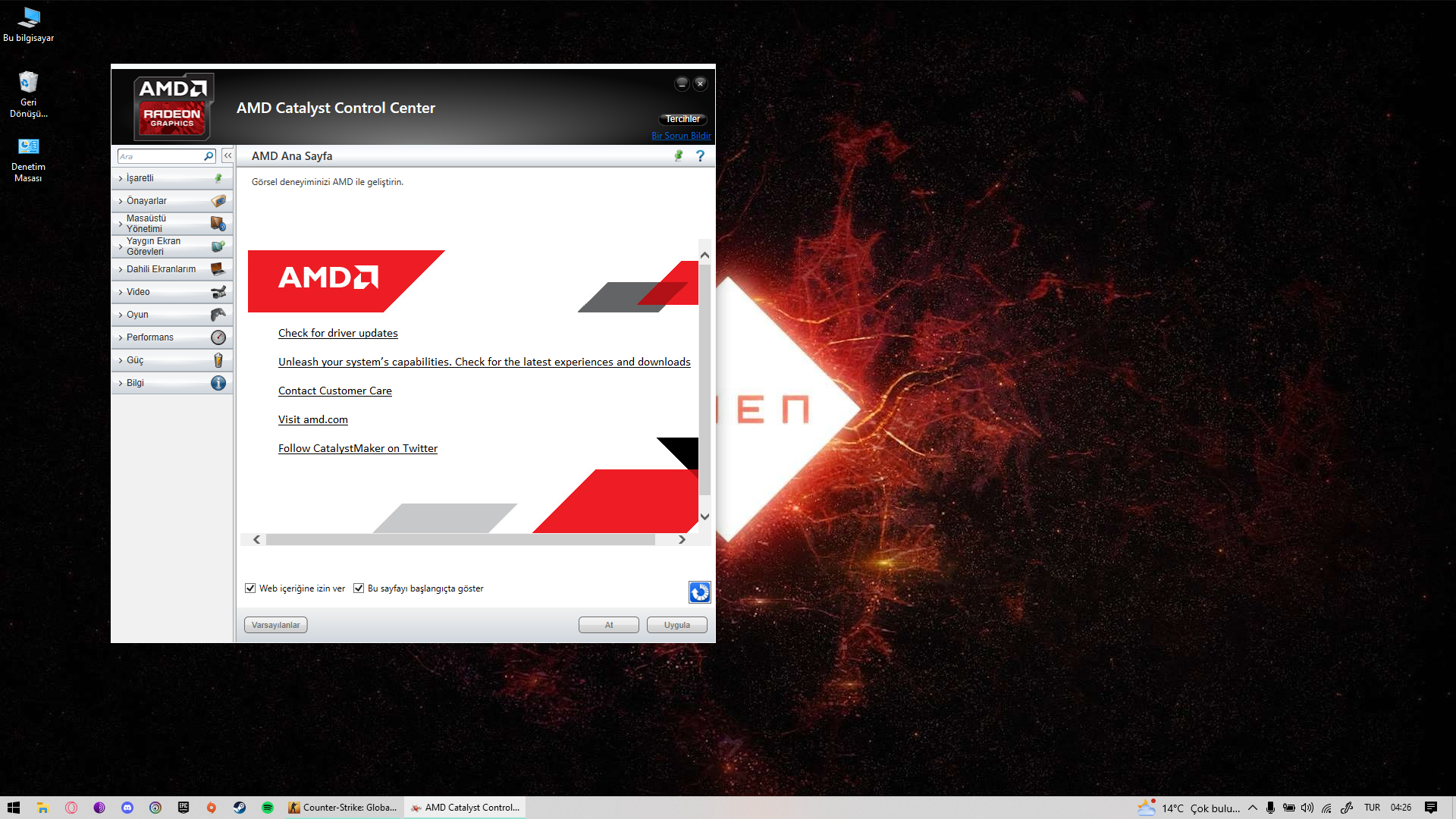
Task: Click the chevron arrow left of Önayarlar
Action: click(121, 201)
